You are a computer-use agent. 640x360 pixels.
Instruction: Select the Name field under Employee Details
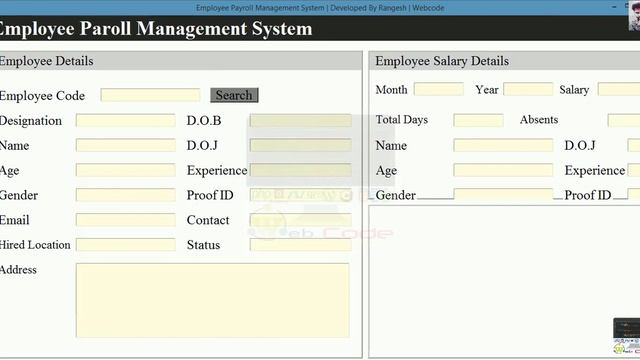[126, 145]
